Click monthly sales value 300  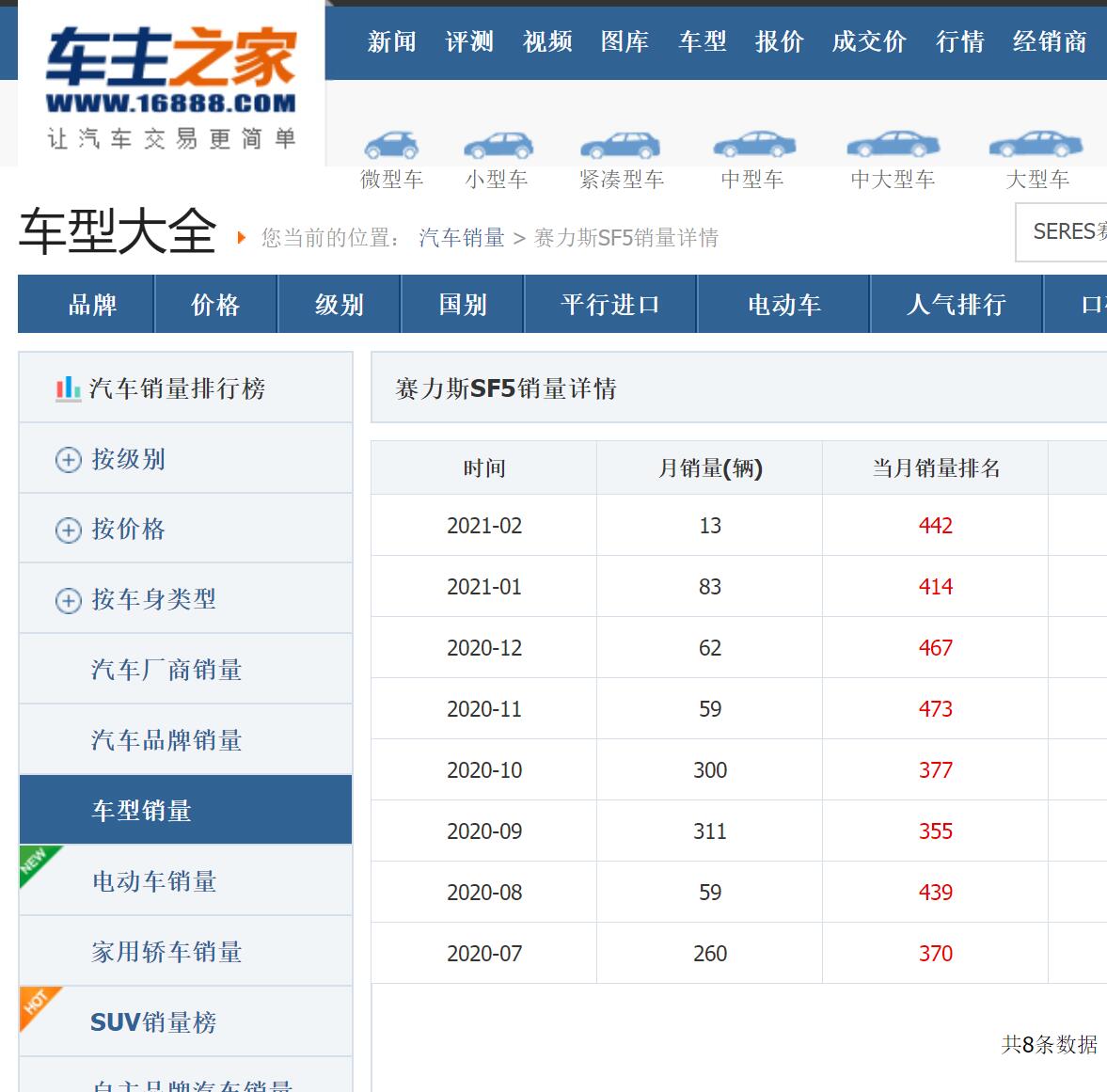tap(710, 770)
